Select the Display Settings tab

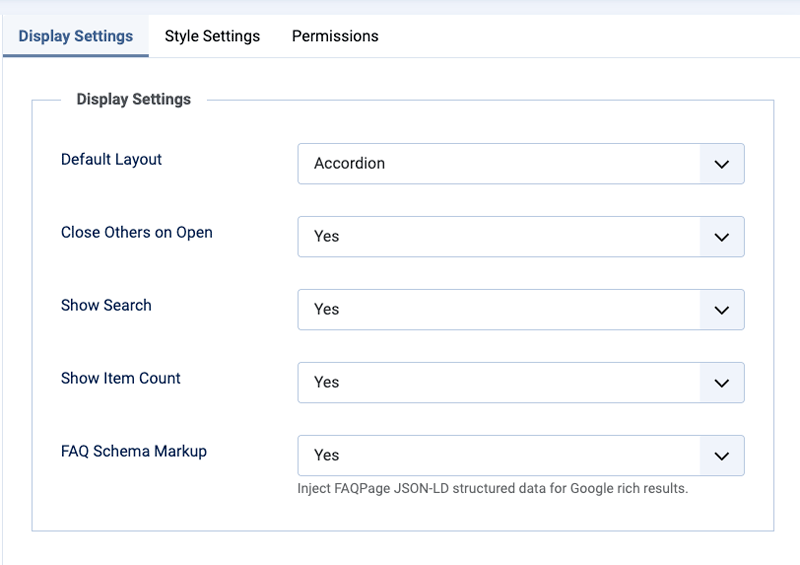click(x=75, y=36)
